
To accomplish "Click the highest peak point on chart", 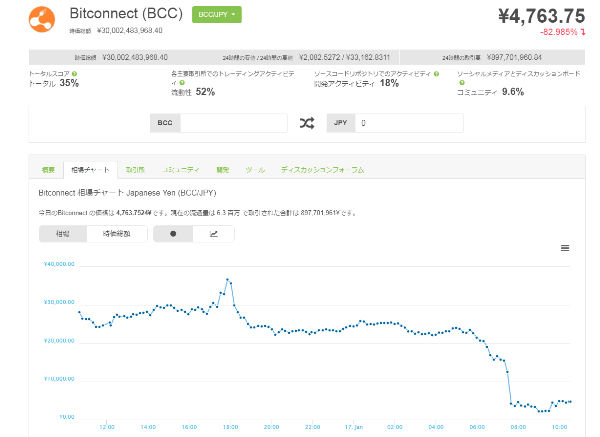I will (x=229, y=280).
